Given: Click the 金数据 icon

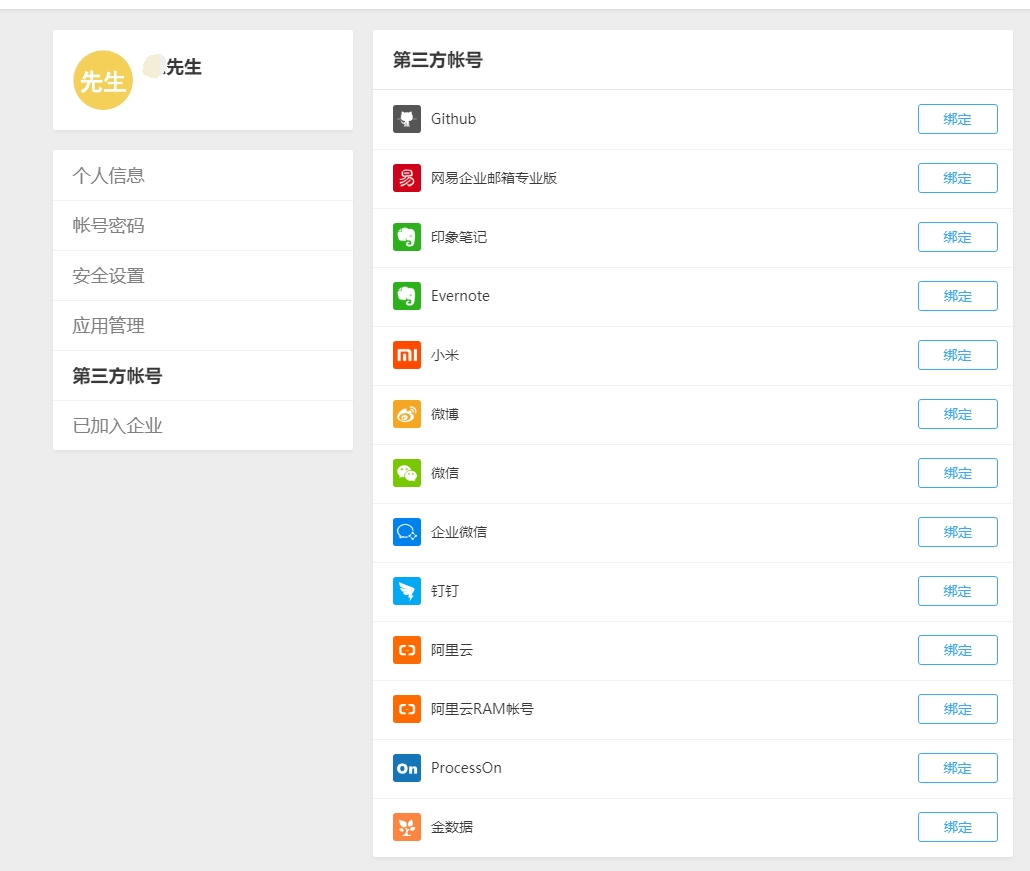Looking at the screenshot, I should (x=407, y=827).
